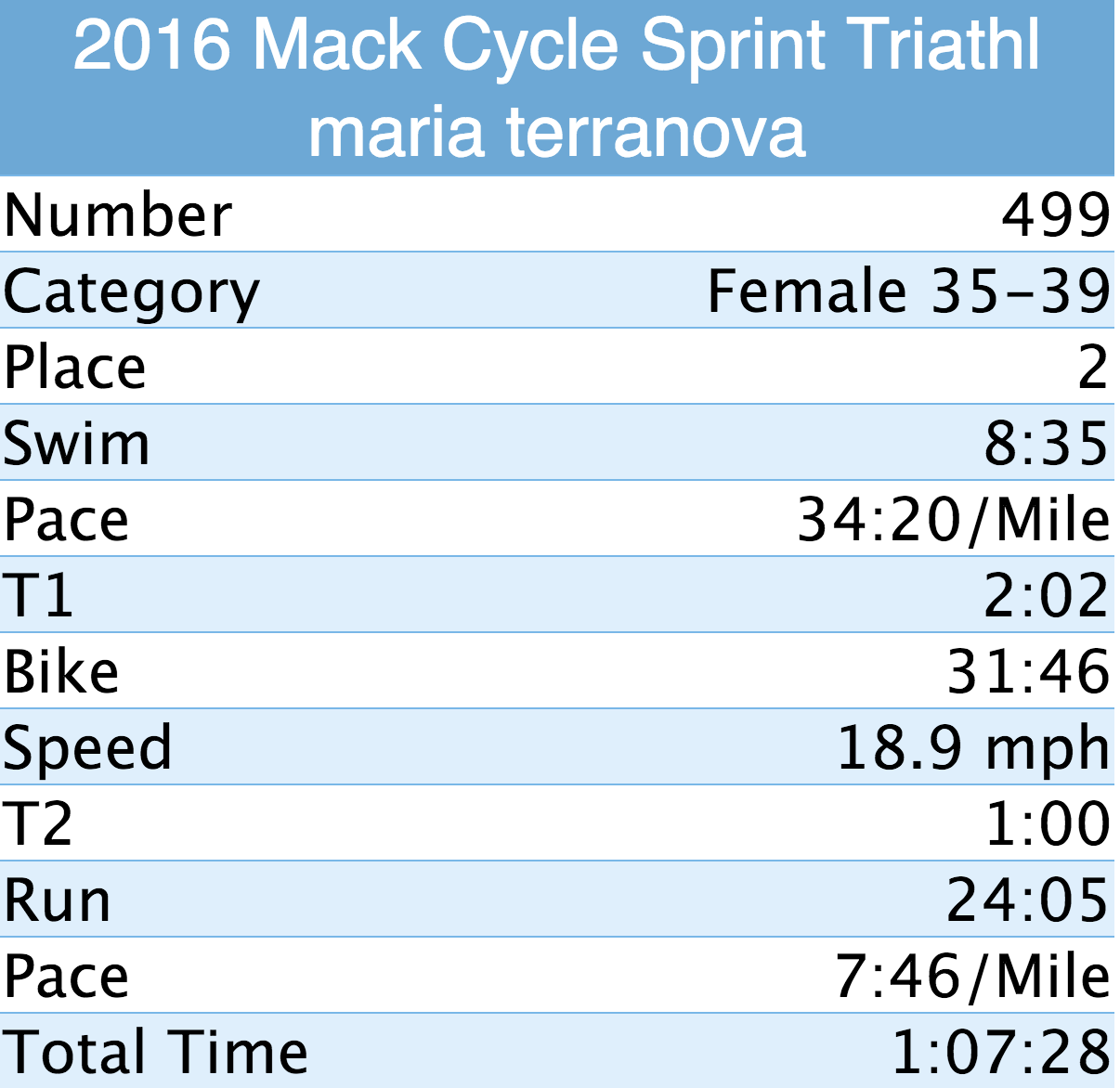Select the 34:20/Mile swim pace value
The image size is (1120, 1088).
point(954,520)
